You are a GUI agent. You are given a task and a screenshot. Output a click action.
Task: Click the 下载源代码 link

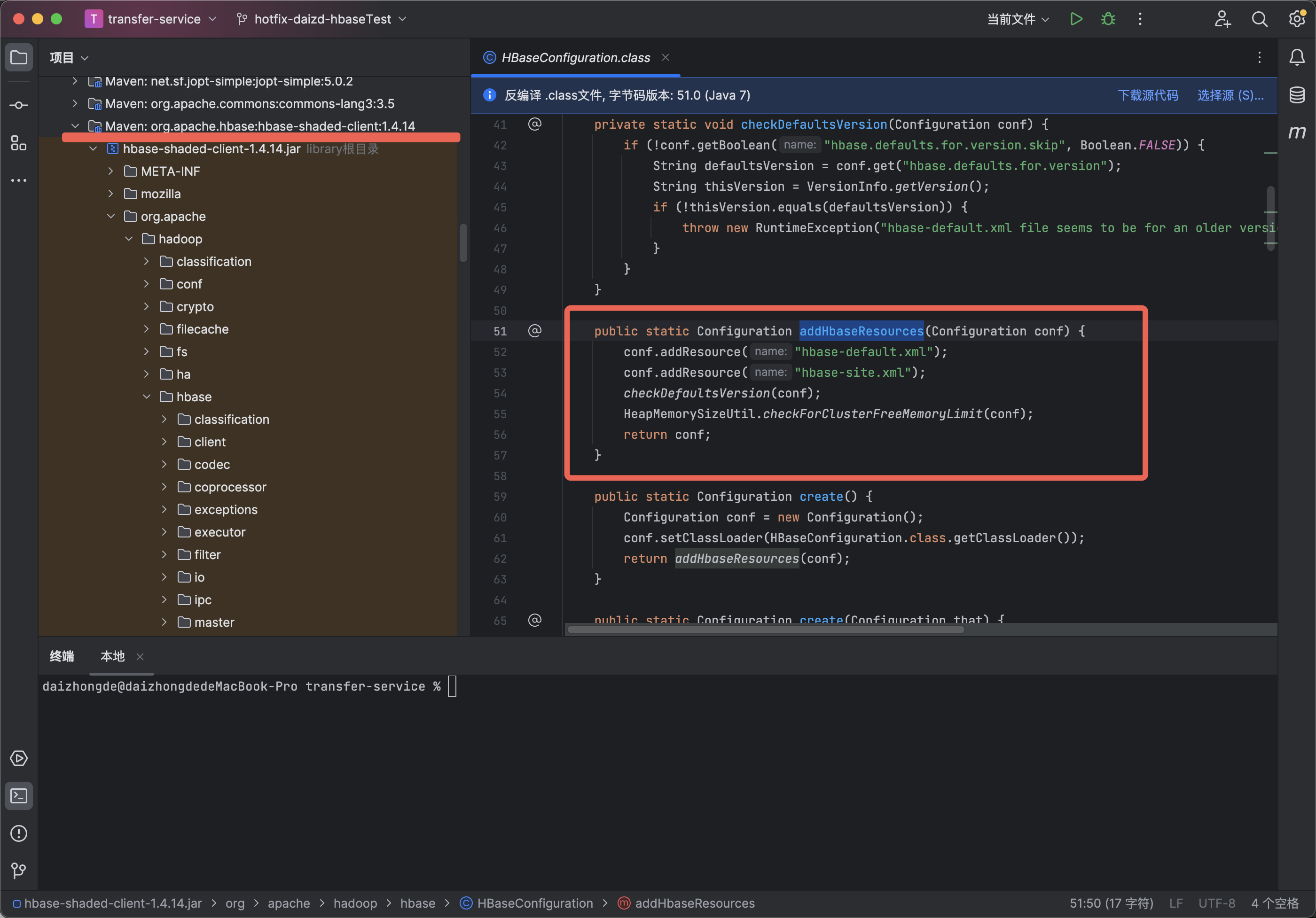[1147, 95]
